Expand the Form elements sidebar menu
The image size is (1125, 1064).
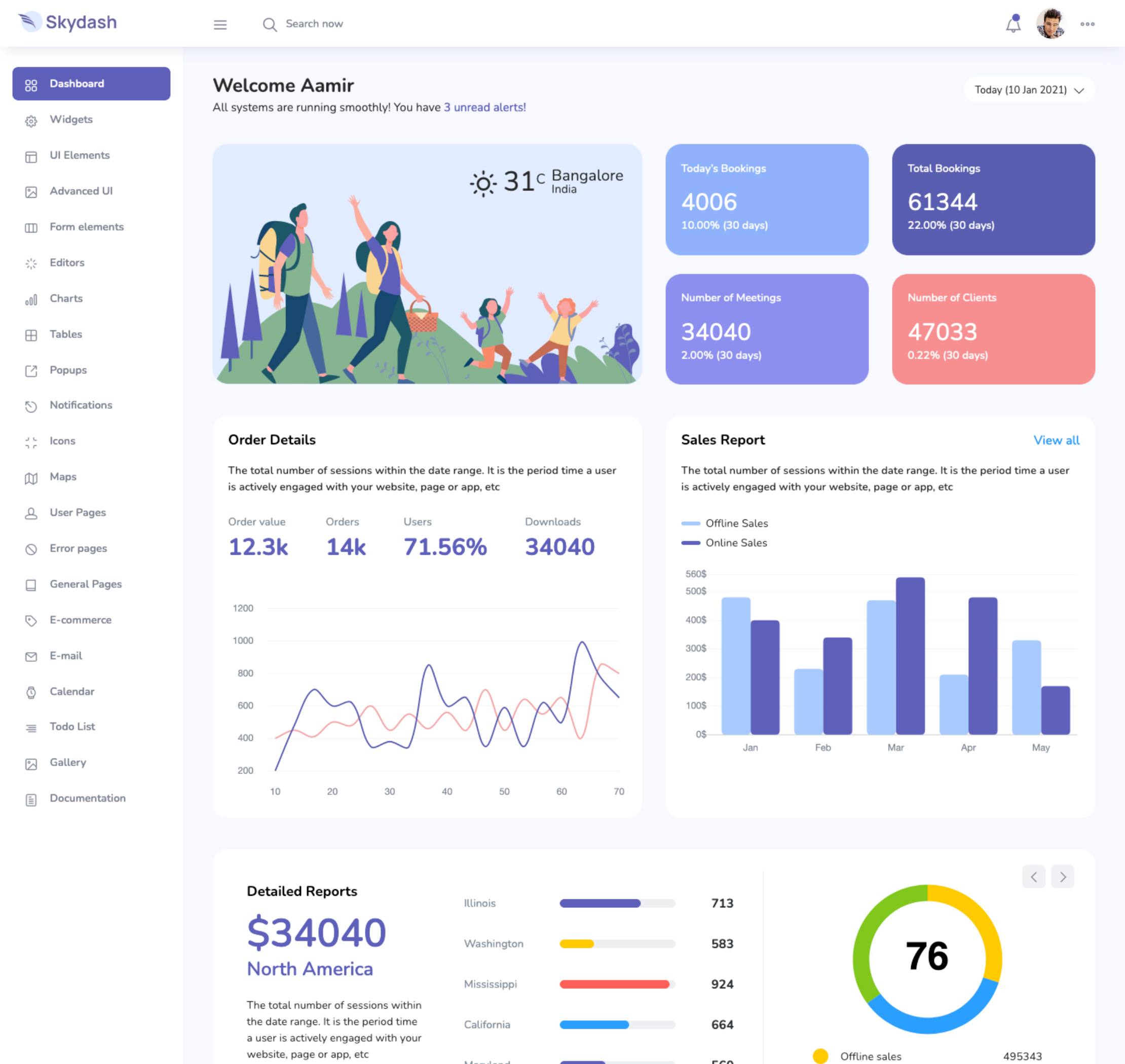click(86, 227)
